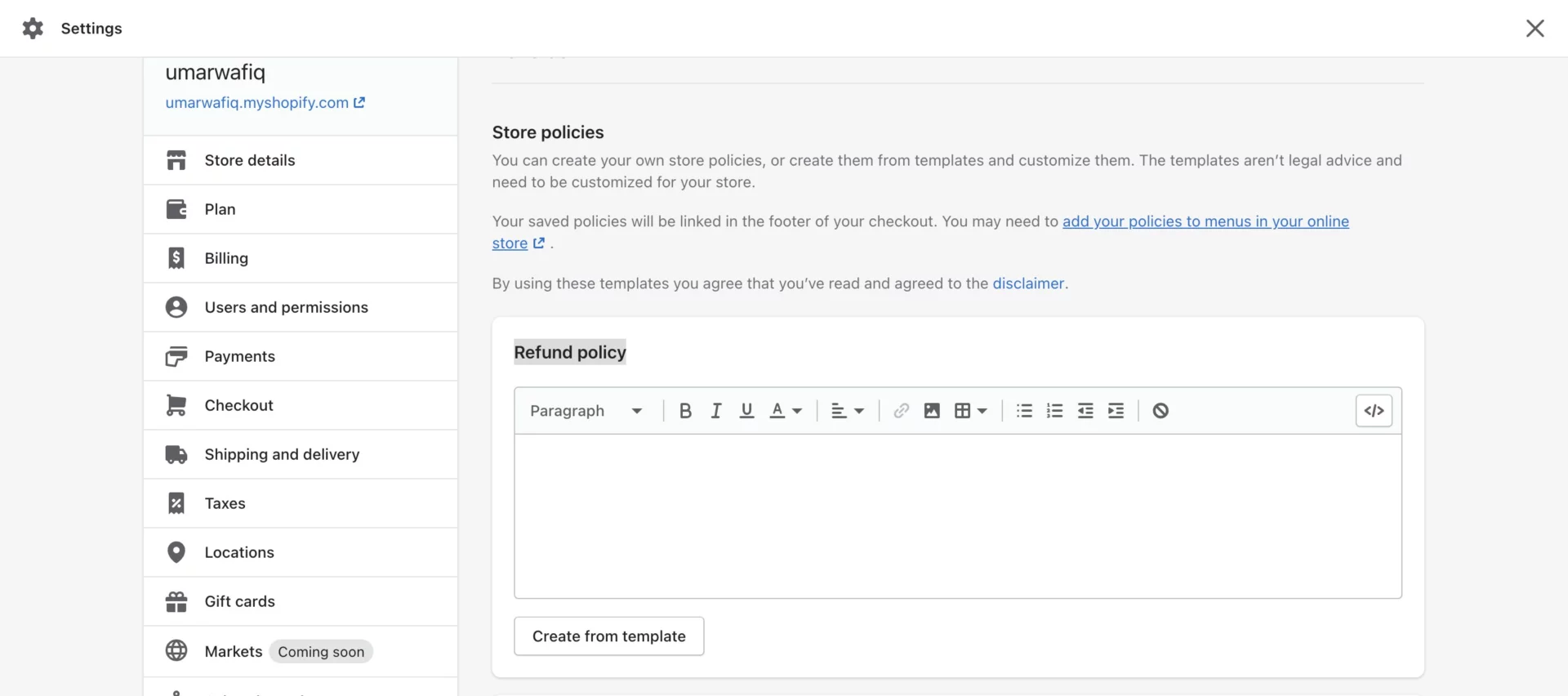Open the text color dropdown
The width and height of the screenshot is (1568, 696).
[786, 411]
